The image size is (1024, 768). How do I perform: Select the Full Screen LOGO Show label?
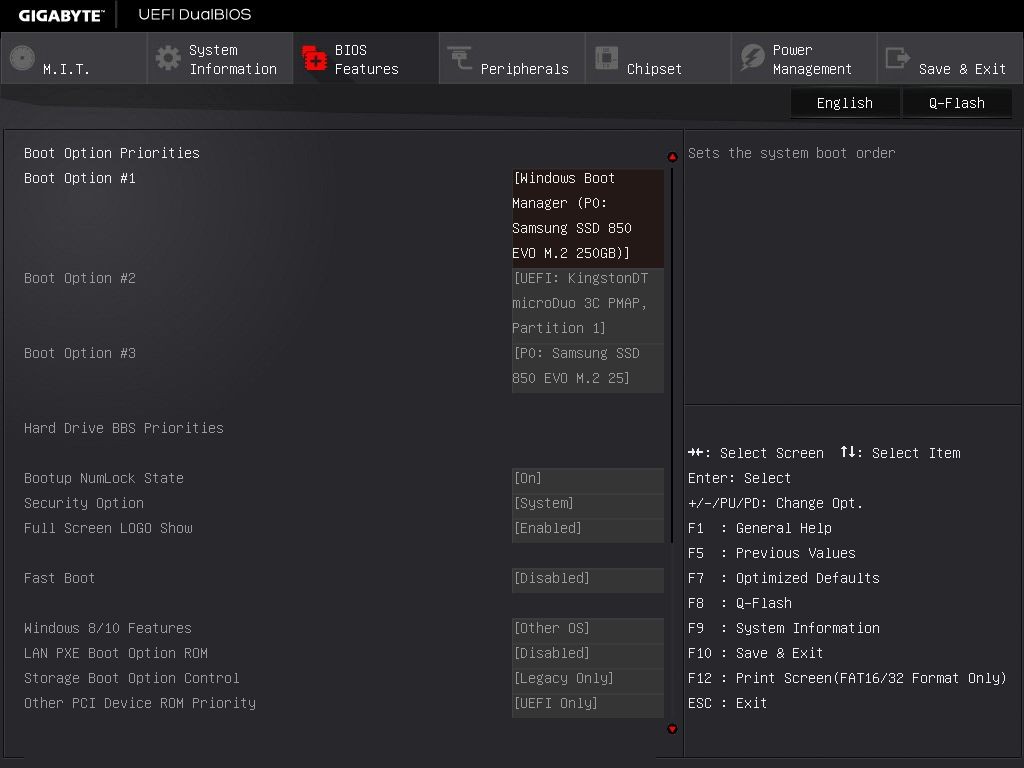108,528
